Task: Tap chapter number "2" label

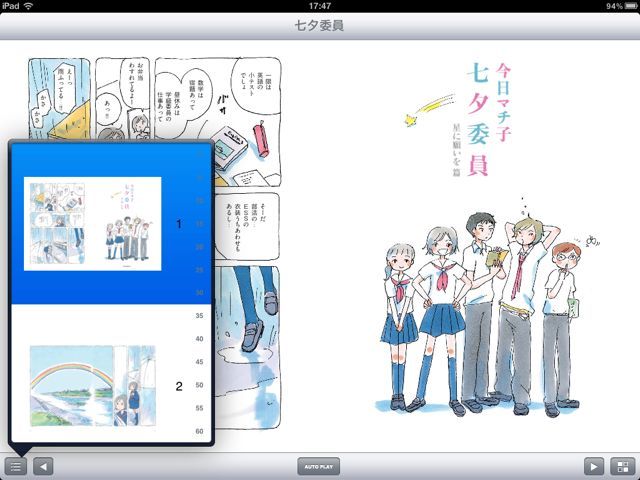Action: tap(179, 386)
